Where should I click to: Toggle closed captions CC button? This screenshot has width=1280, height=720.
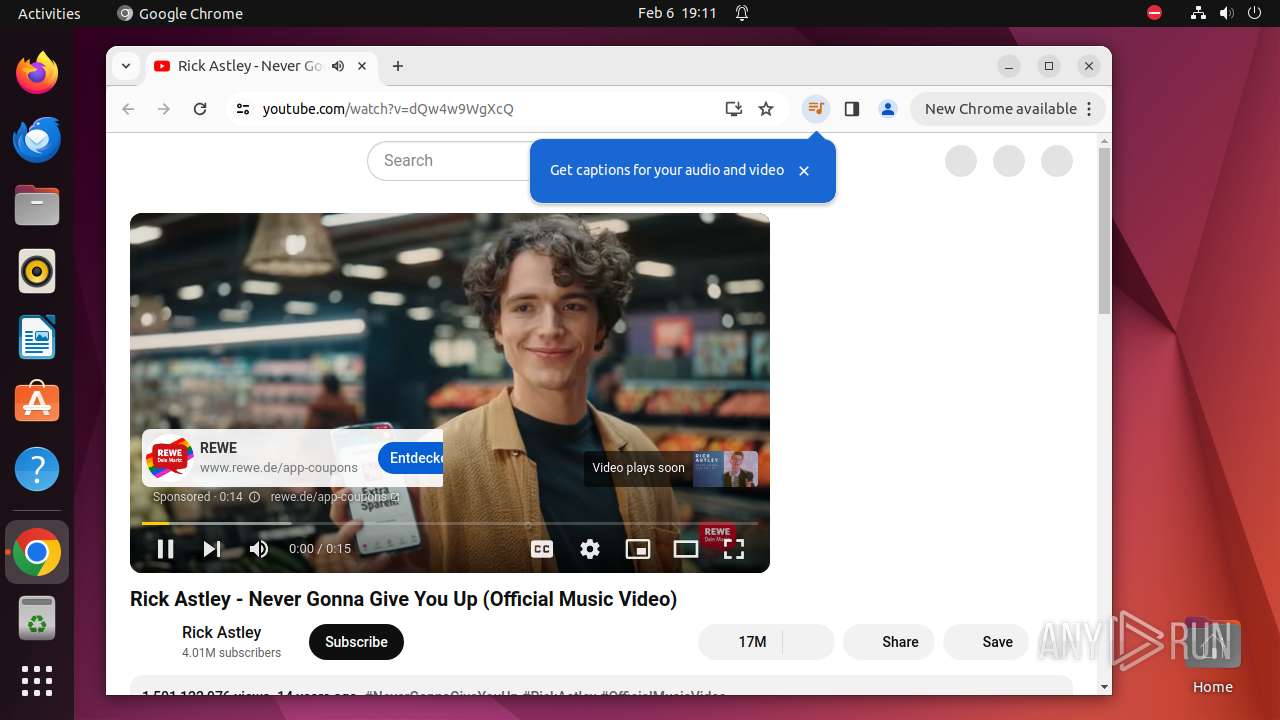tap(542, 549)
